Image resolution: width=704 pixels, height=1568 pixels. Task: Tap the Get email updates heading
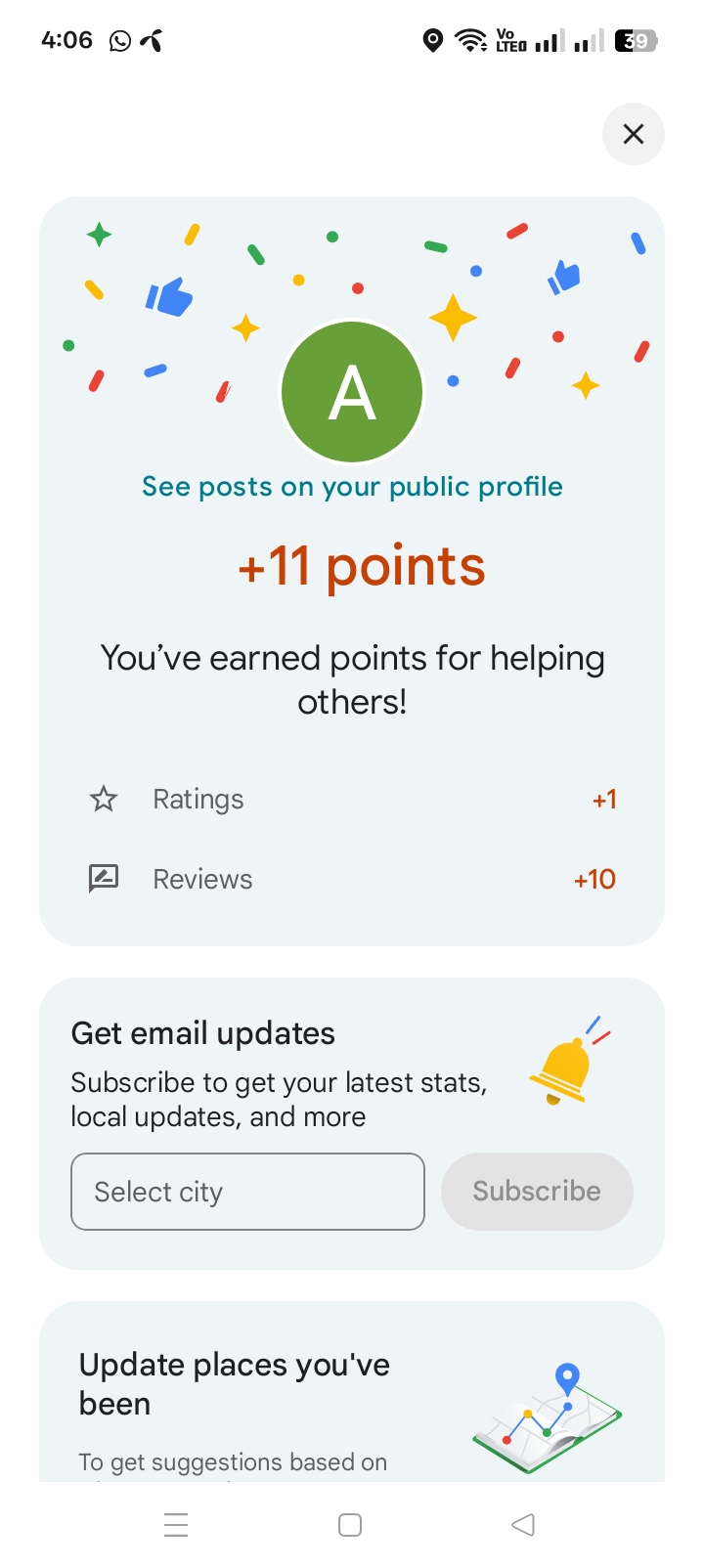203,1033
